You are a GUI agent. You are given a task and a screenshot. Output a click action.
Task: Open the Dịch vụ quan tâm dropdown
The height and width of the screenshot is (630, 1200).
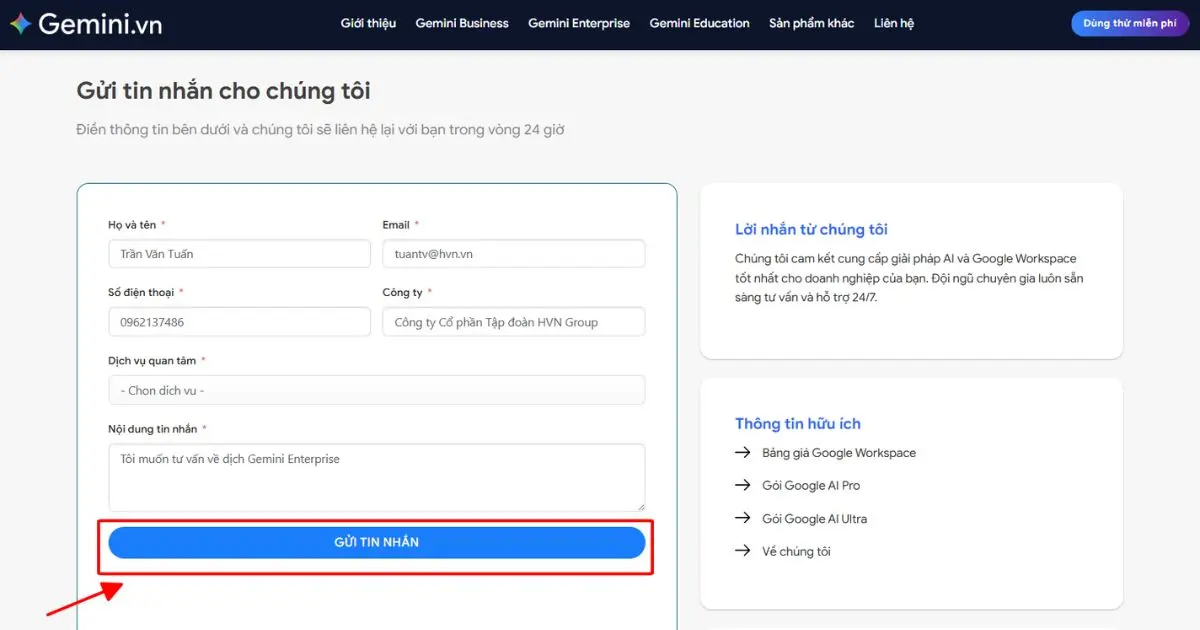pyautogui.click(x=377, y=390)
